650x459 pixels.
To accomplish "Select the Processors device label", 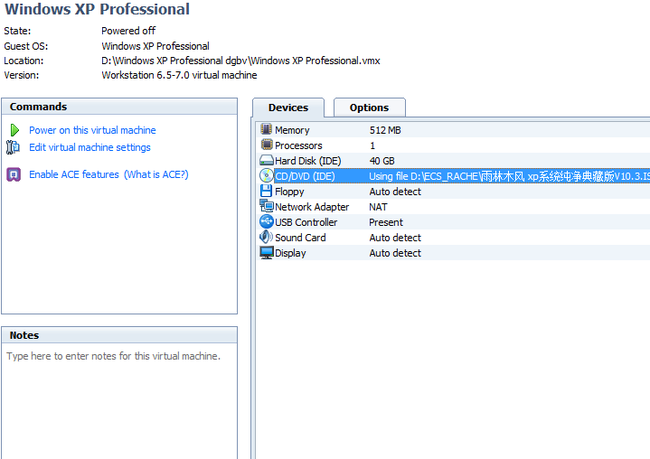I will pyautogui.click(x=298, y=146).
